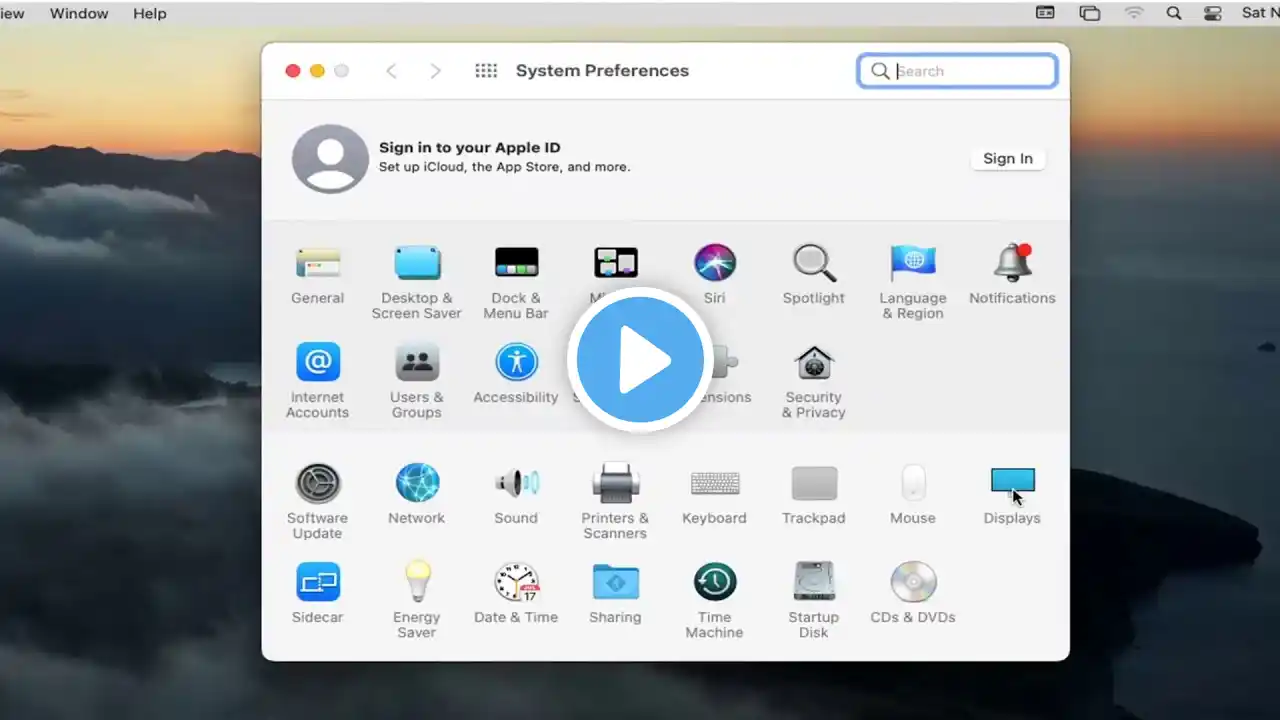Play the video with center play button
The height and width of the screenshot is (720, 1280).
coord(640,360)
